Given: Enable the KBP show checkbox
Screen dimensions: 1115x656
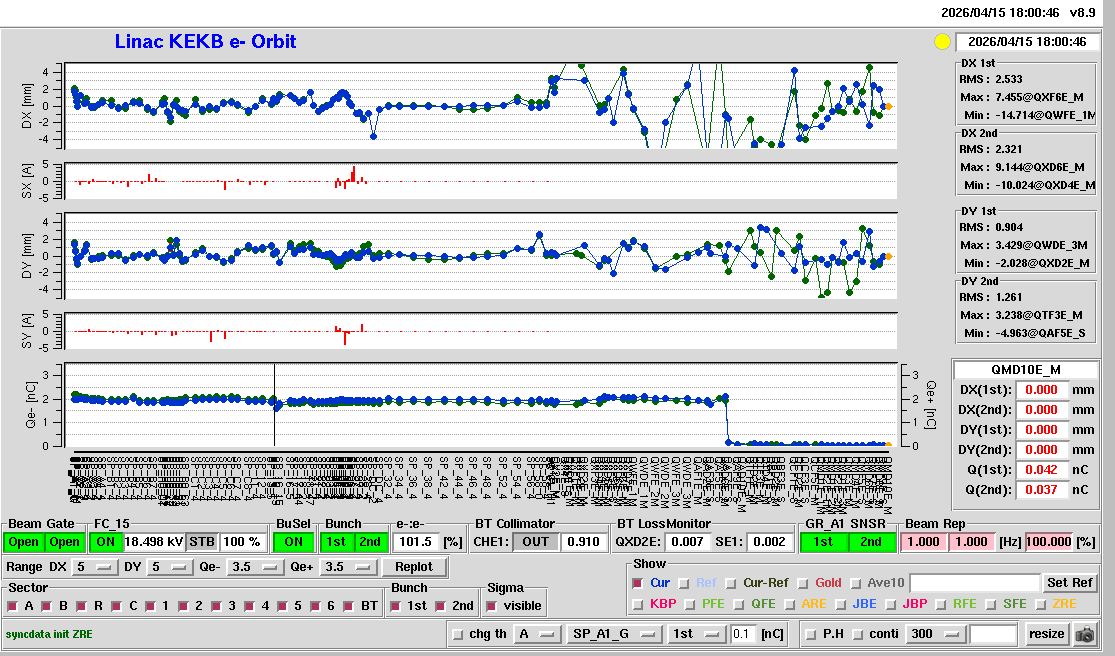Looking at the screenshot, I should click(x=638, y=604).
